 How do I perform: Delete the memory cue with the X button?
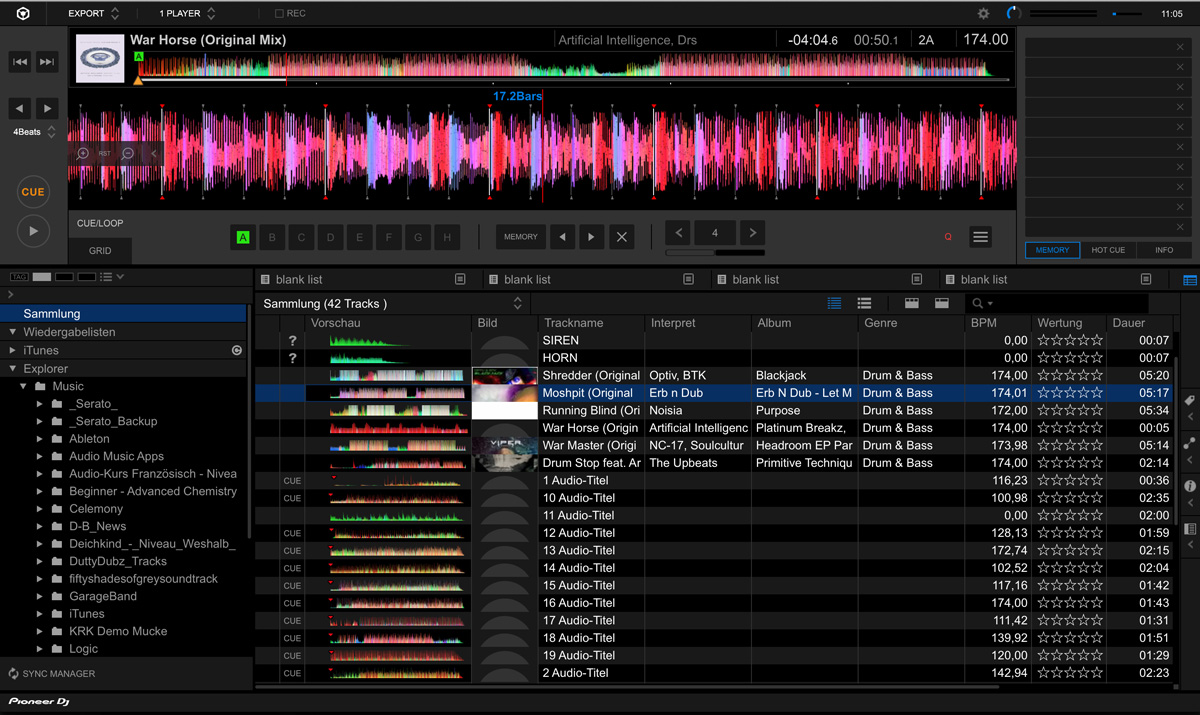[x=621, y=237]
